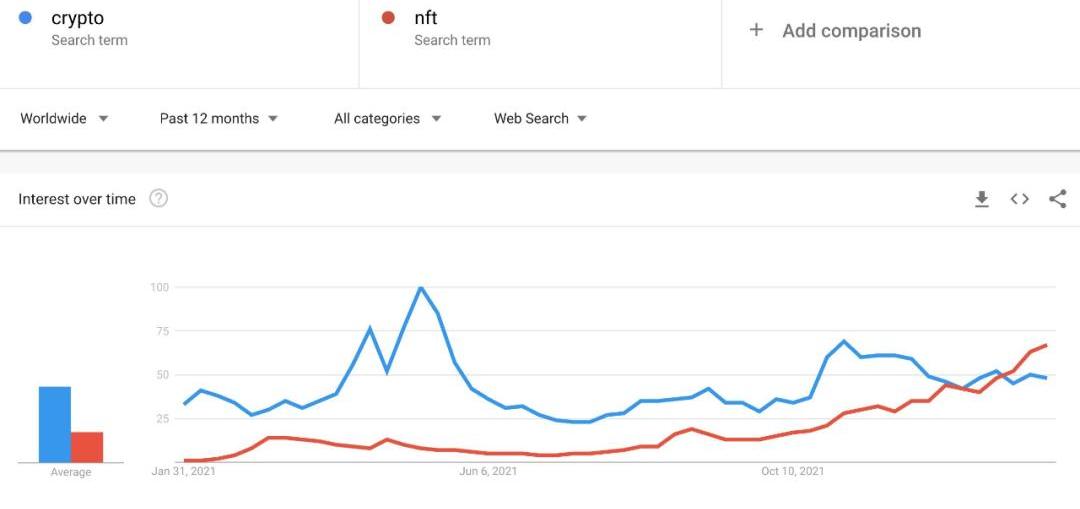Click the blue crypto term dot
Screen dimensions: 1080x509
coord(26,17)
